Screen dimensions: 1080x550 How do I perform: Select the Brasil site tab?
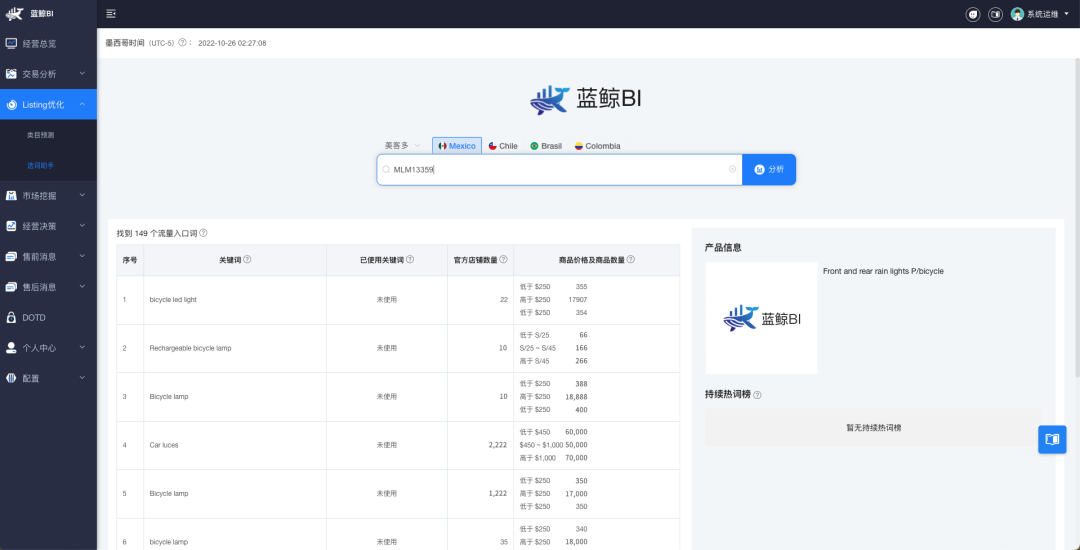point(546,146)
